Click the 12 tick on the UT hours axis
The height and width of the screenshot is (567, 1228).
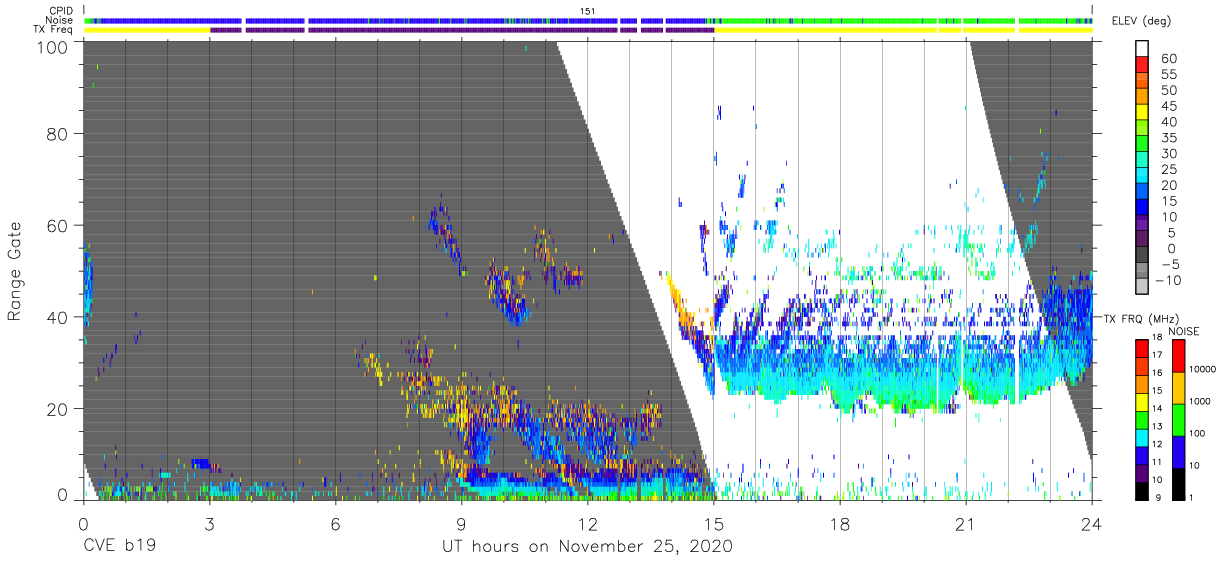[x=587, y=523]
